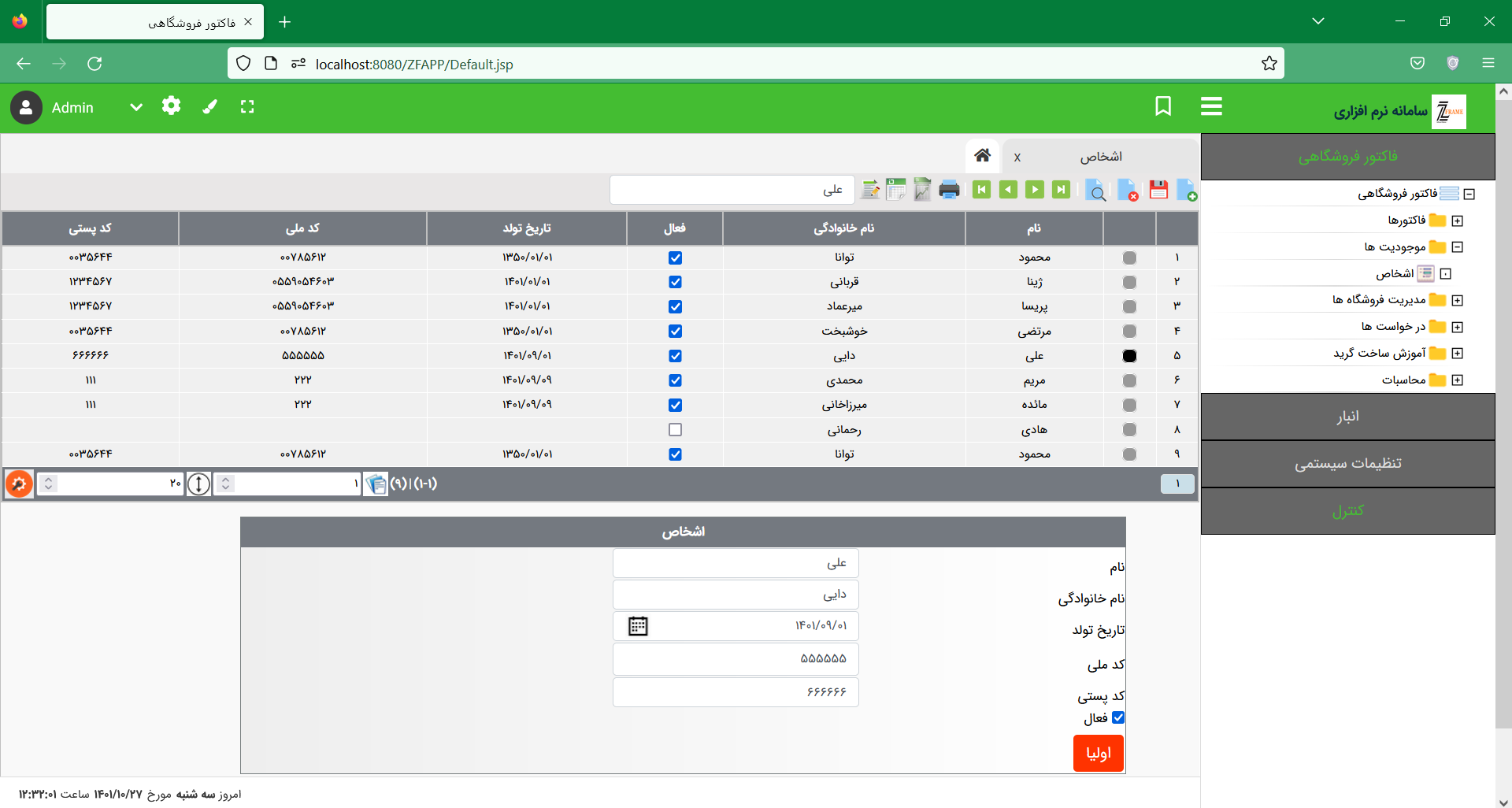The height and width of the screenshot is (808, 1512).
Task: Click the کد ملی form input field
Action: point(736,659)
